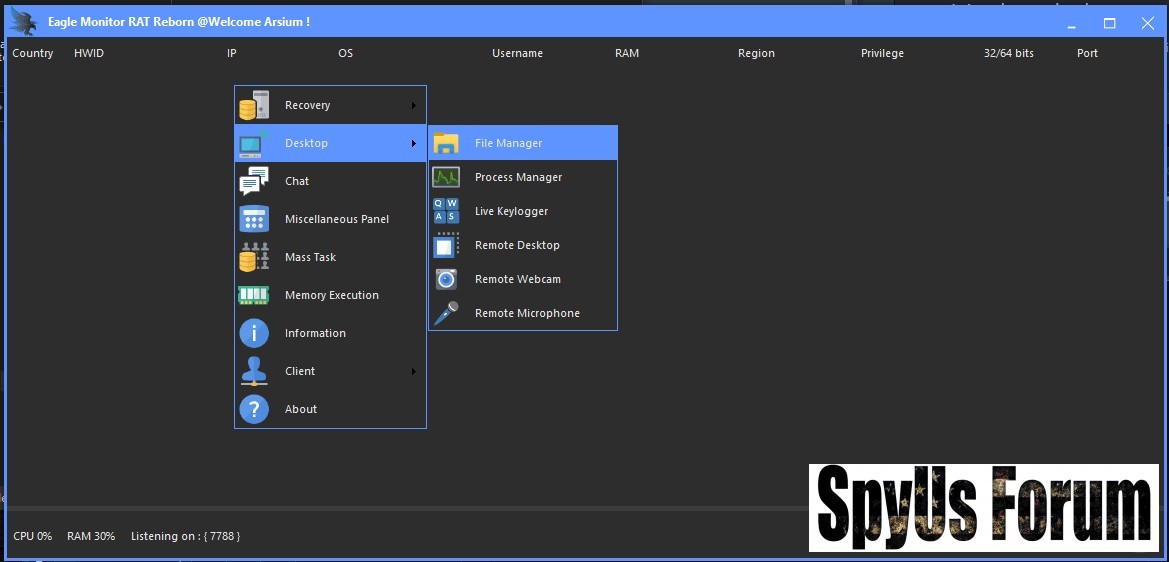Expand the Recovery submenu arrow
The width and height of the screenshot is (1169, 562).
413,105
